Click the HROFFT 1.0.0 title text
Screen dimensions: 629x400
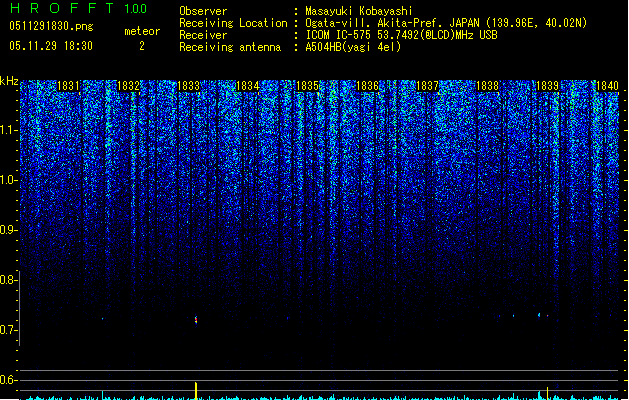click(79, 8)
